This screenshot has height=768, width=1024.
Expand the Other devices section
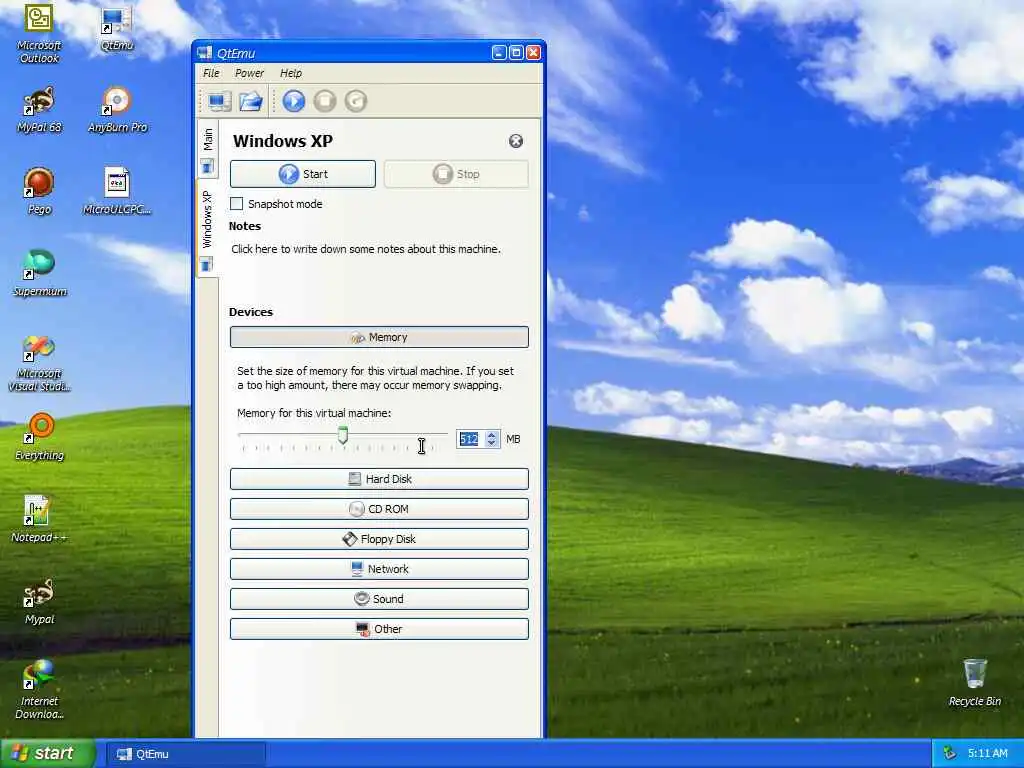pyautogui.click(x=379, y=629)
